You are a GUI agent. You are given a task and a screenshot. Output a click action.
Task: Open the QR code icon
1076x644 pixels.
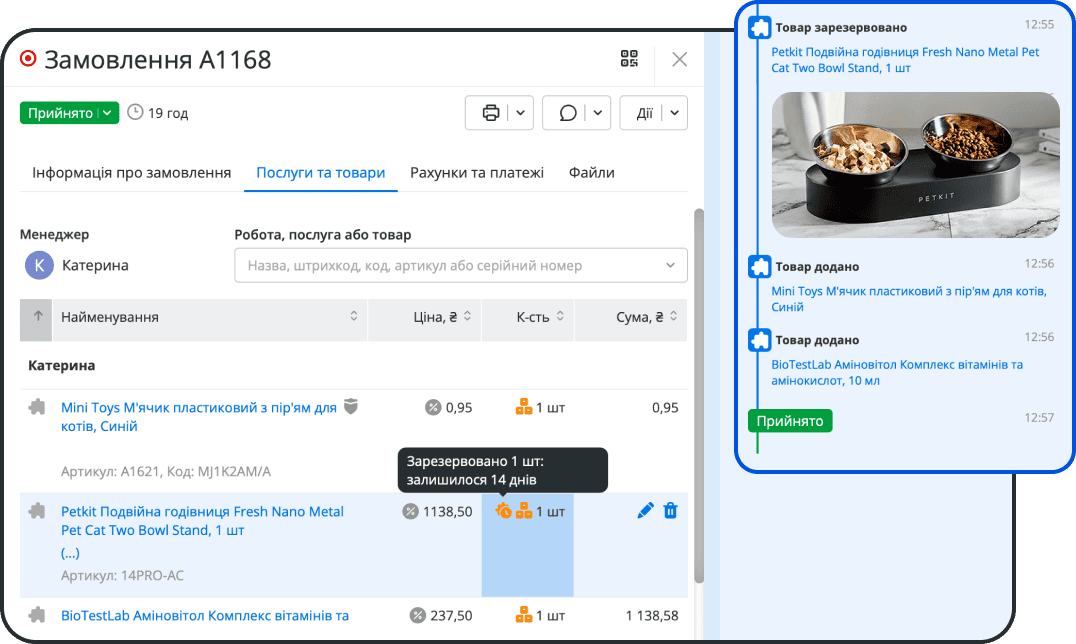coord(629,59)
